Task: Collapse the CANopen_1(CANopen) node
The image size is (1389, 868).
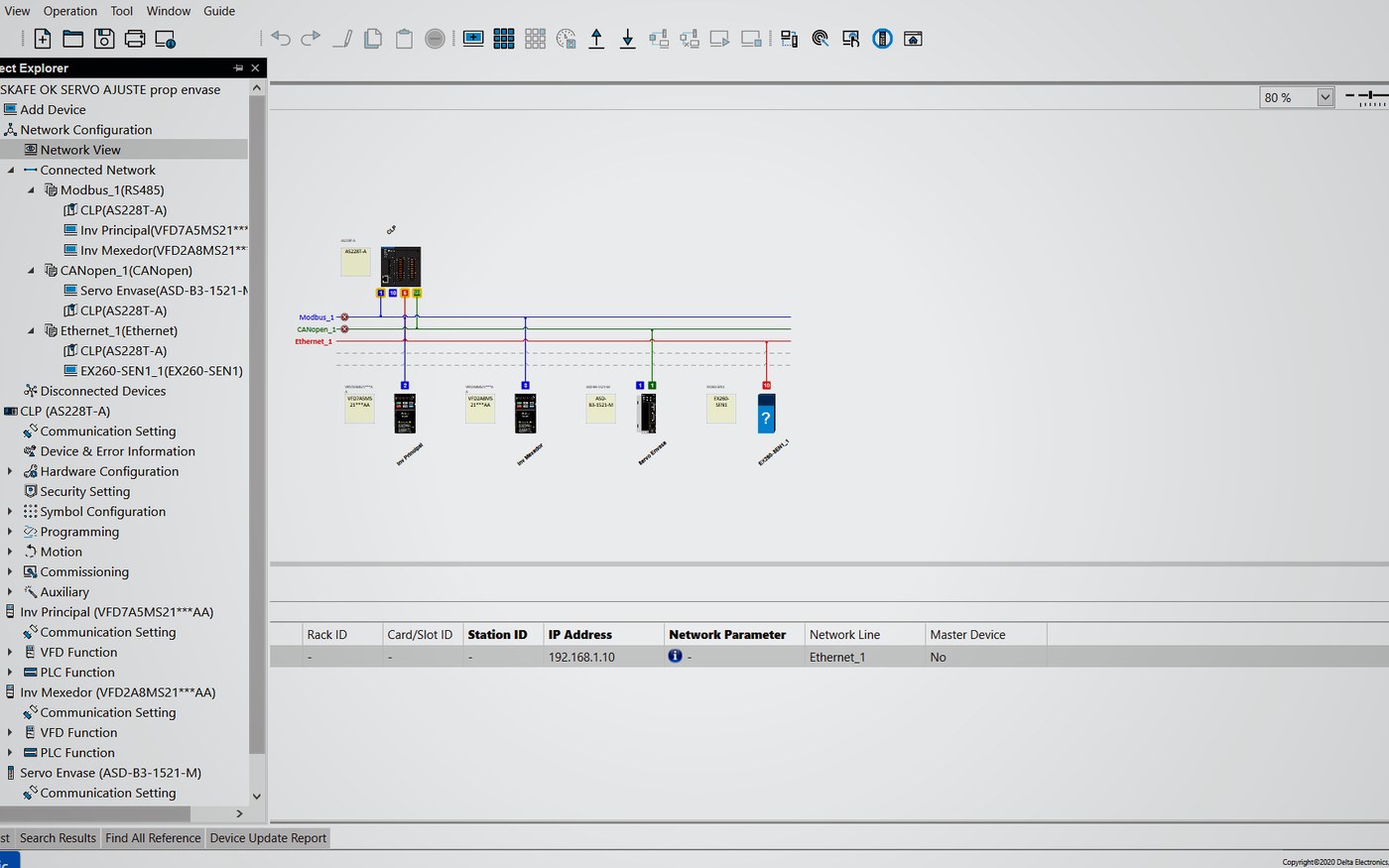Action: 31,270
